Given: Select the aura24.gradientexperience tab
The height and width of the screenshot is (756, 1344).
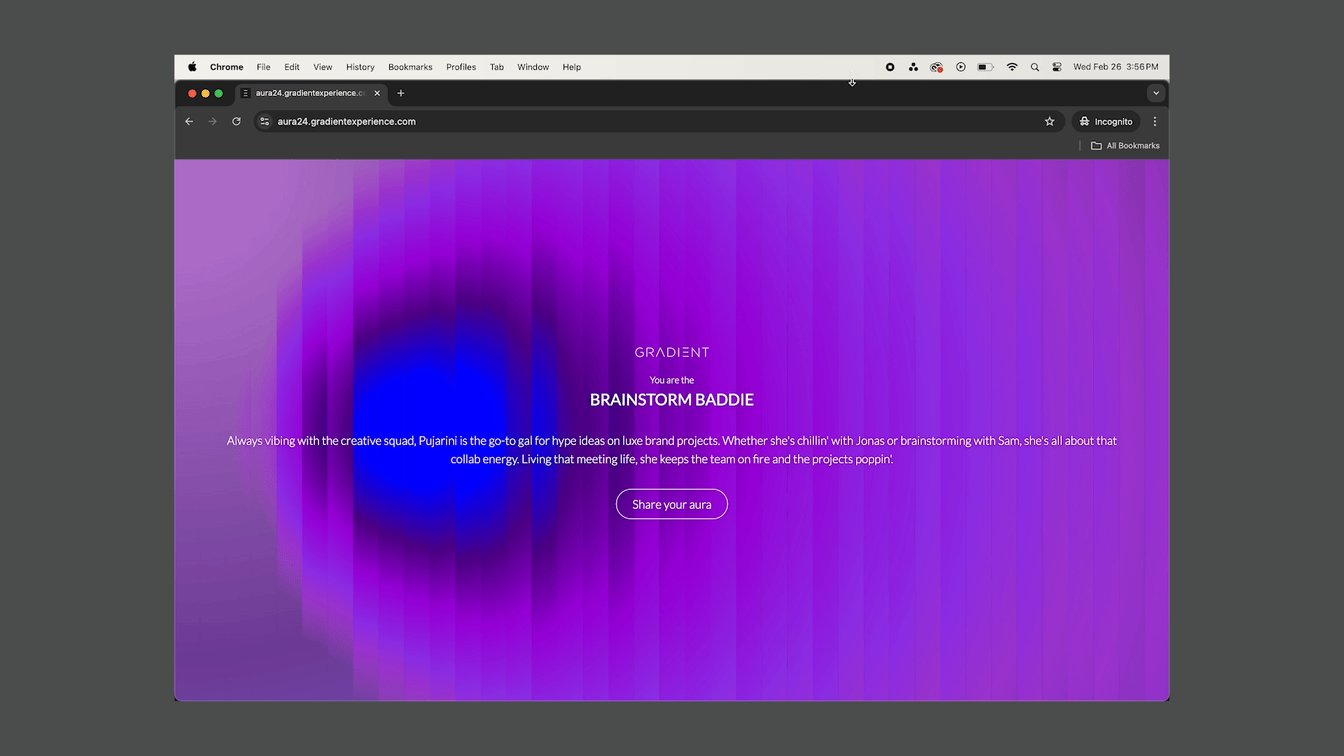Looking at the screenshot, I should (310, 93).
